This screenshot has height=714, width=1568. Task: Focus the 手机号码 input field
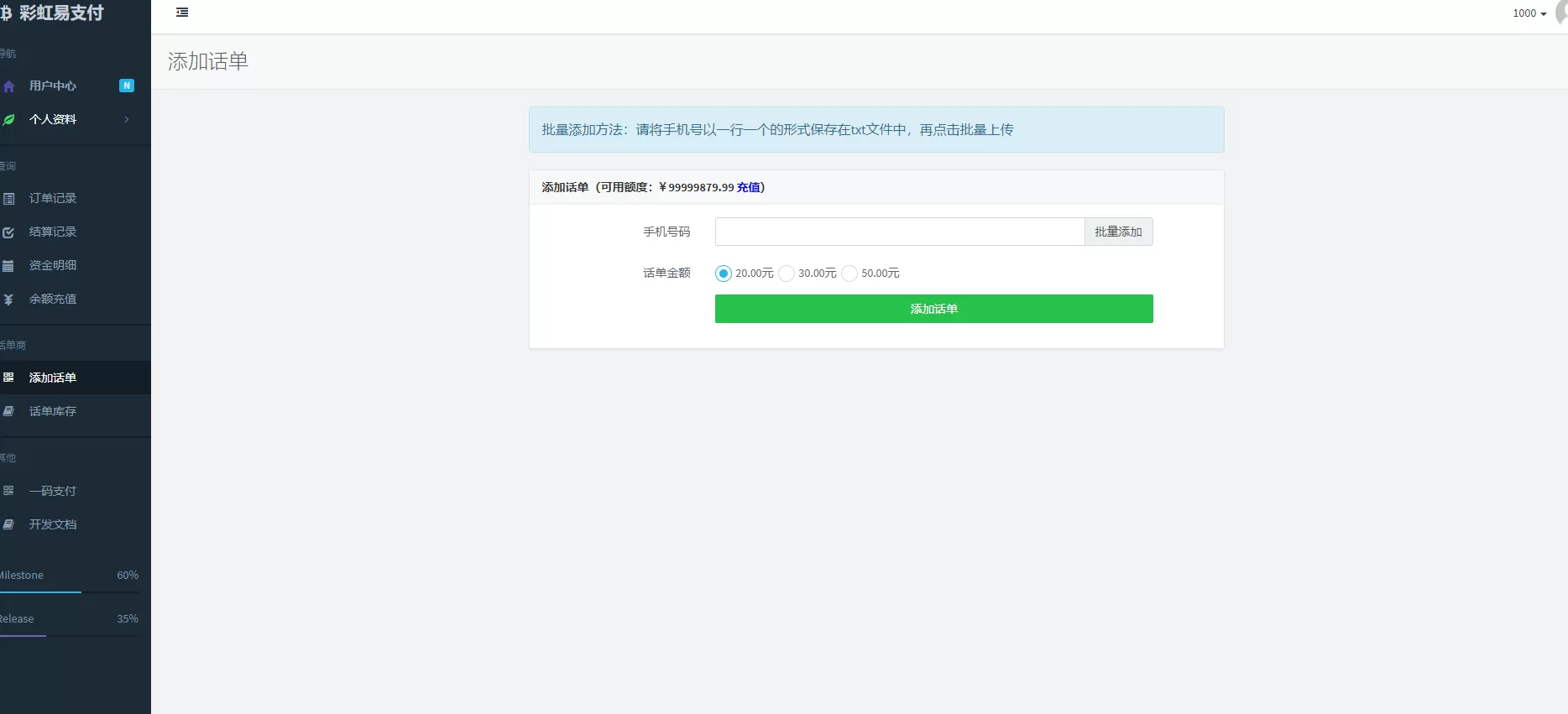(899, 232)
